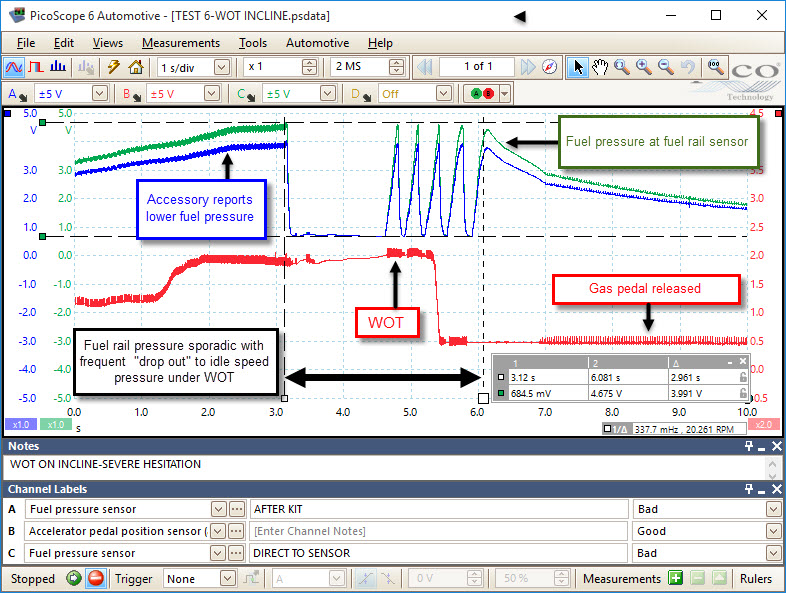Adjust the x1 zoom factor stepper

click(x=310, y=67)
